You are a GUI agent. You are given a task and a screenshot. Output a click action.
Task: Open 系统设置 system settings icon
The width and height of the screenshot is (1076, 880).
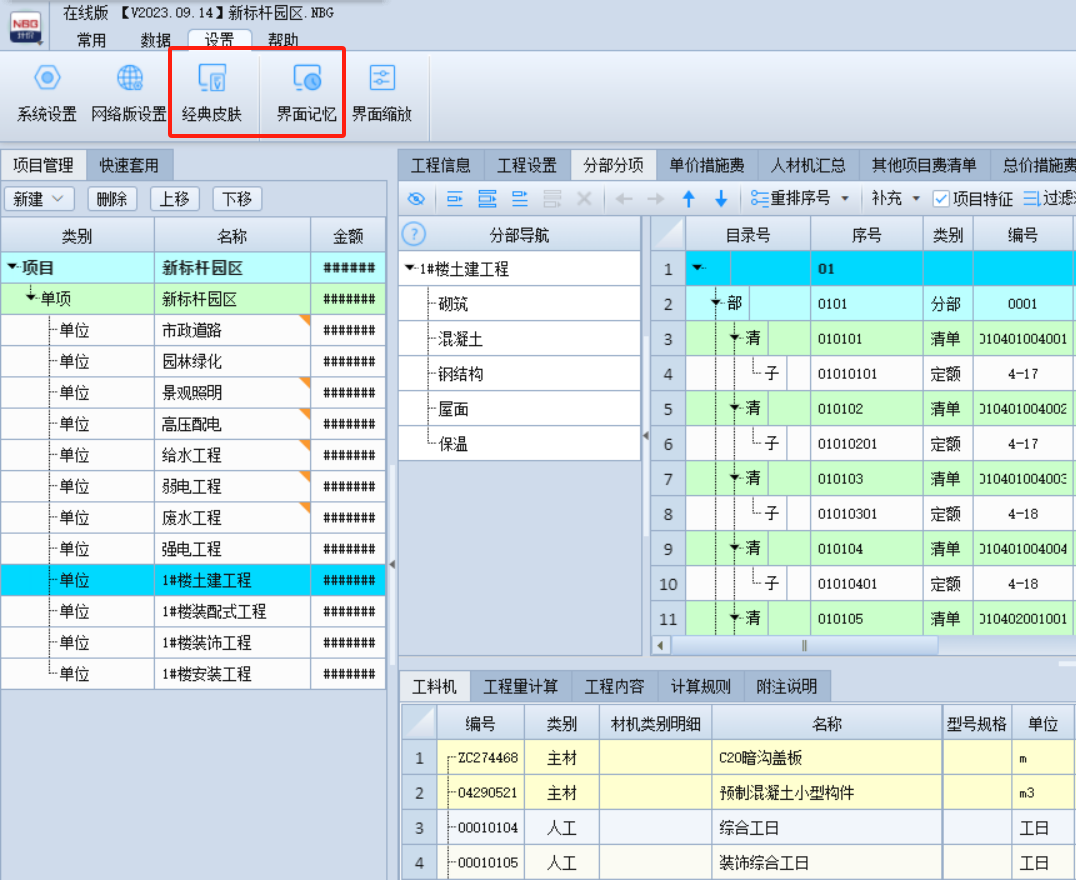46,78
